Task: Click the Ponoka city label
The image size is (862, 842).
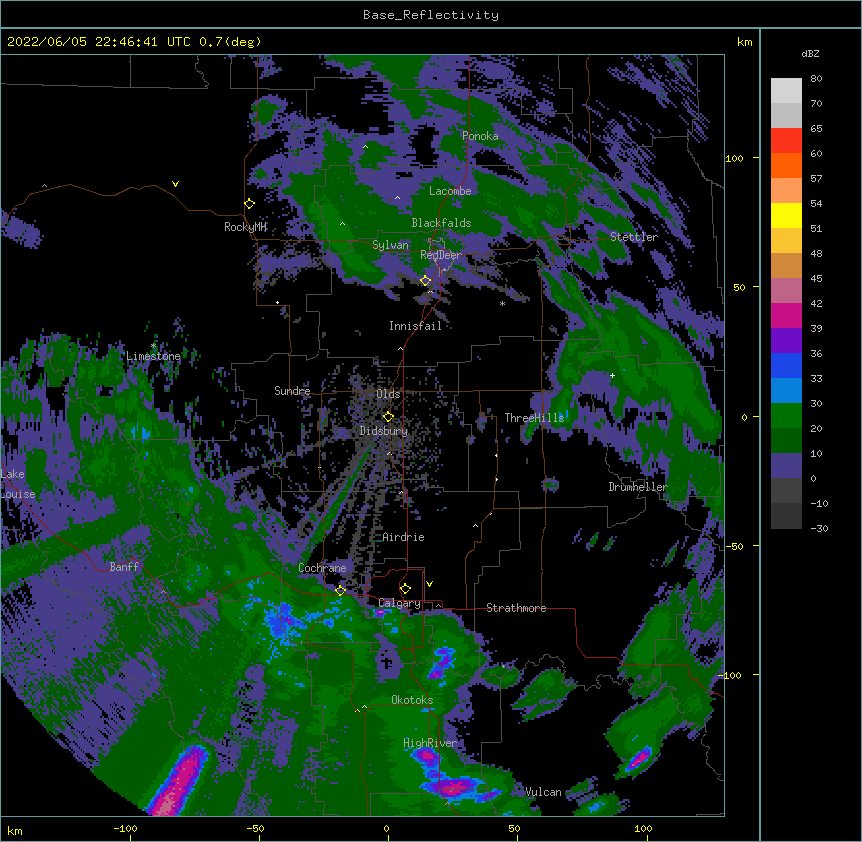Action: coord(480,136)
